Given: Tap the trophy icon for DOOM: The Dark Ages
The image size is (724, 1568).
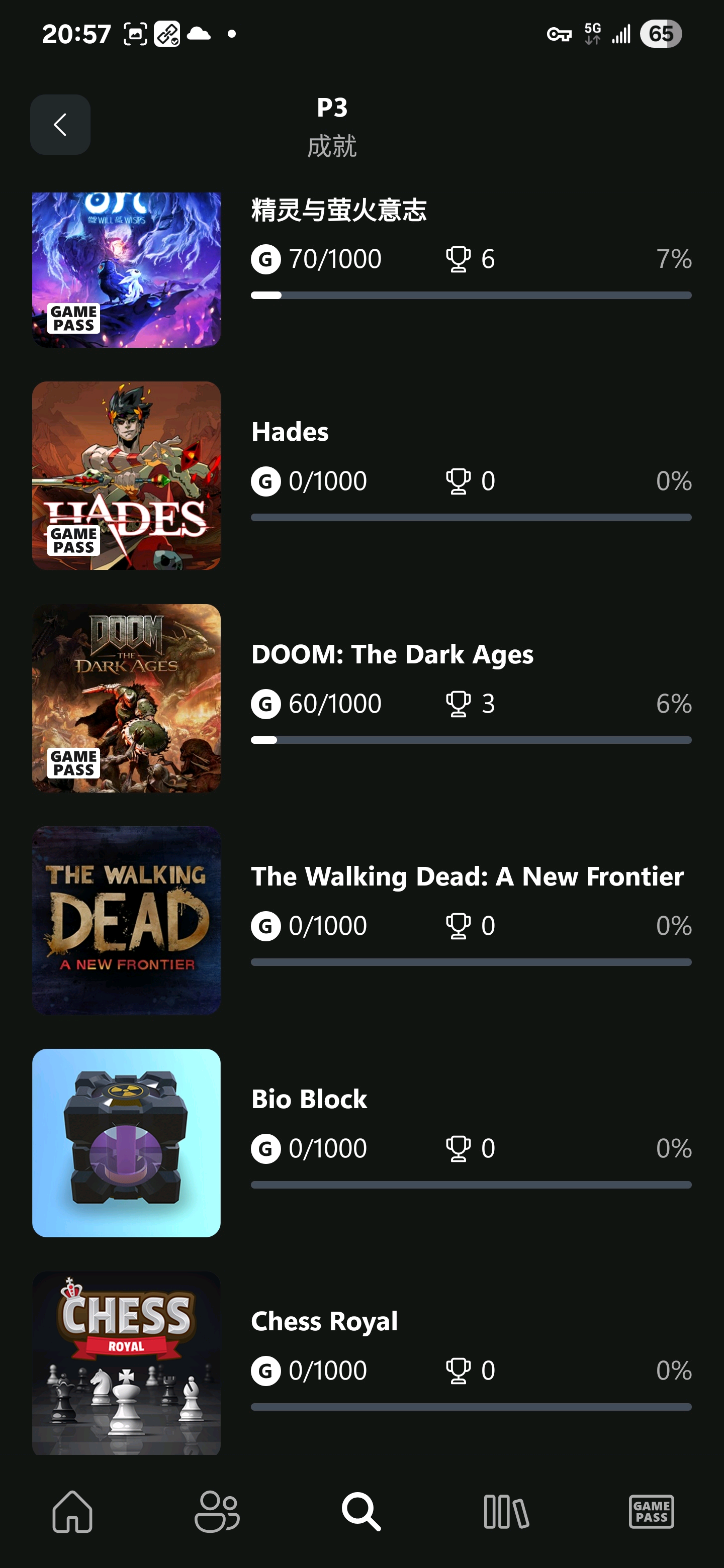Looking at the screenshot, I should 458,704.
